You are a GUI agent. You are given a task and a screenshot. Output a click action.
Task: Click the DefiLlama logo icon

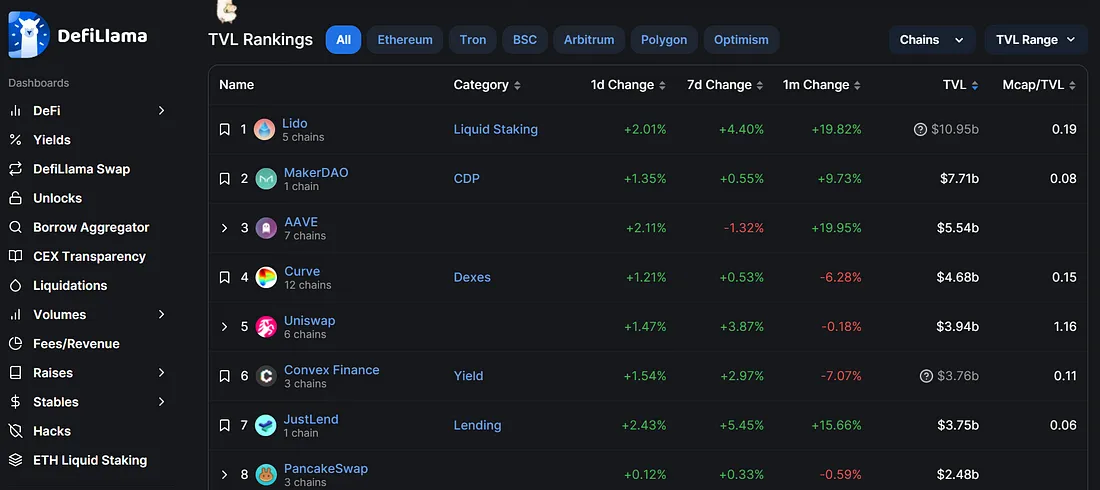pos(28,36)
